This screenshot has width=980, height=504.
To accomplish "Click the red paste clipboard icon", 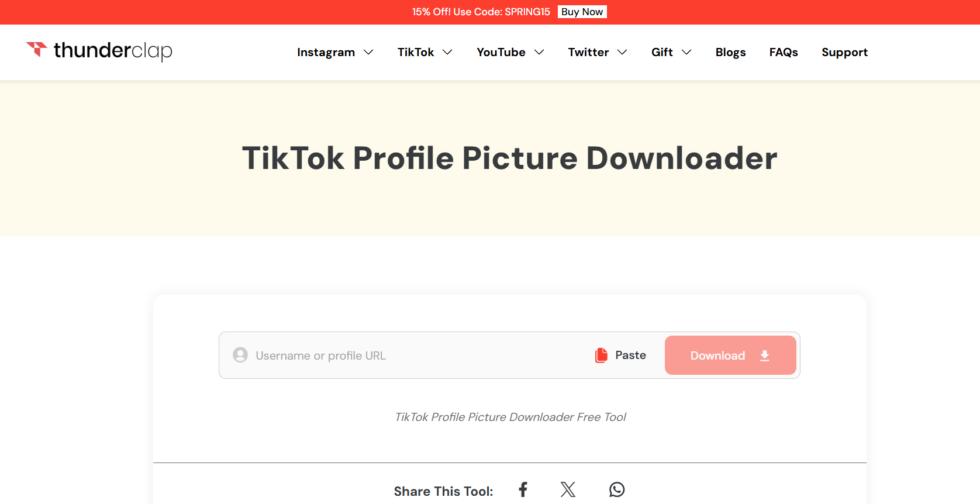I will click(x=601, y=355).
